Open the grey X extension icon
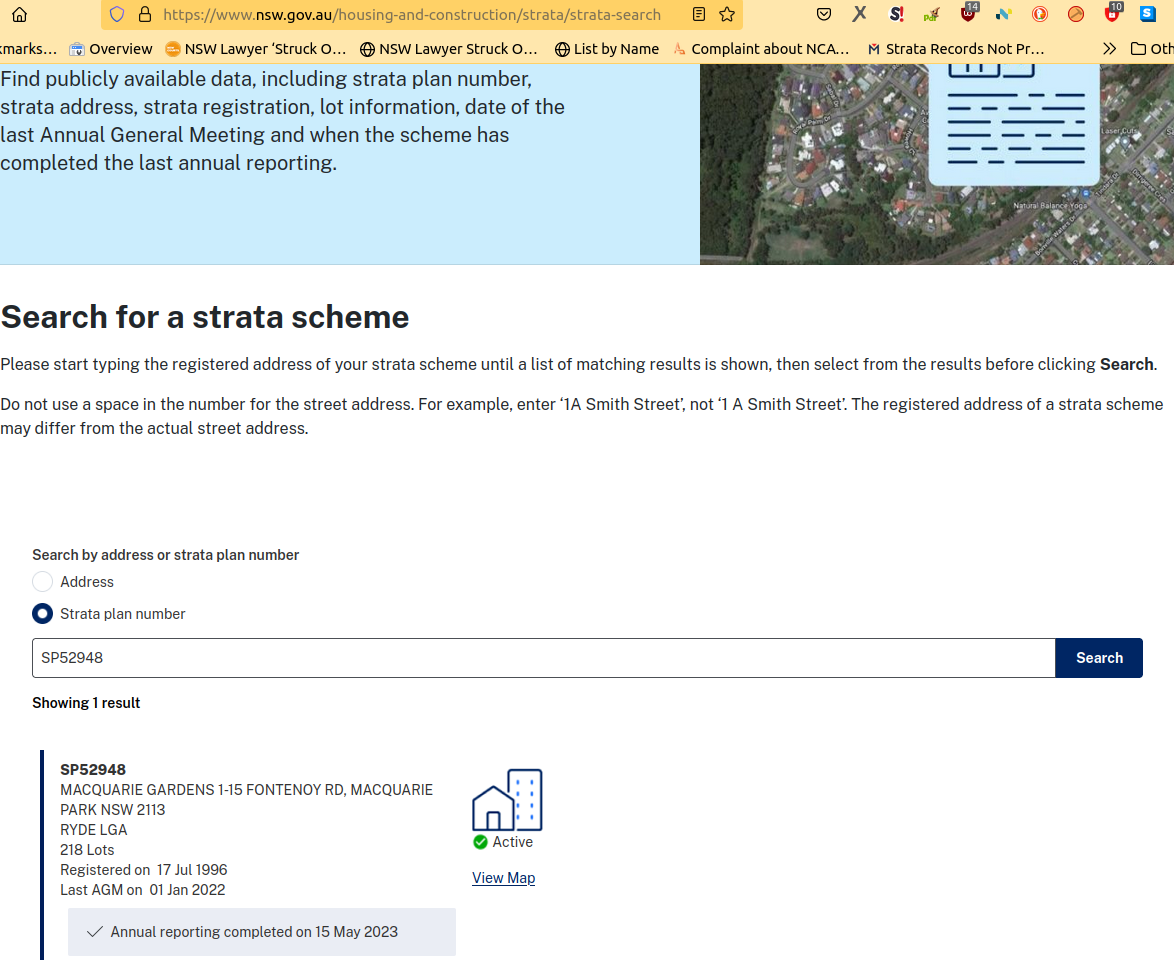Screen dimensions: 1174x960 (860, 13)
